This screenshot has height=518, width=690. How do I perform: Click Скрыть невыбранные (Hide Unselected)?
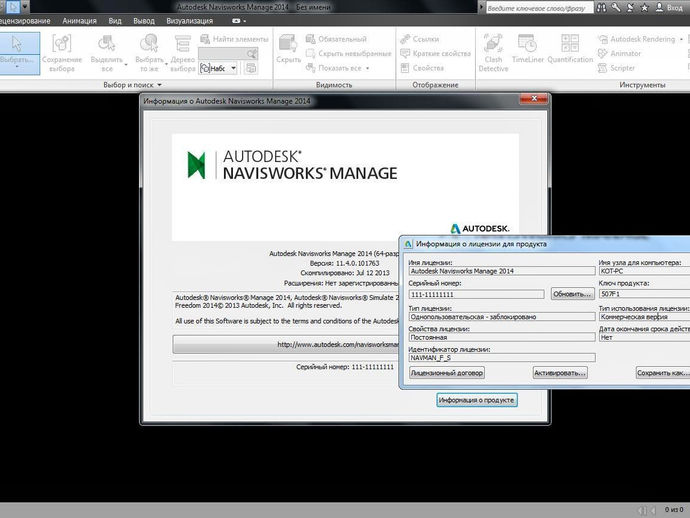(349, 53)
